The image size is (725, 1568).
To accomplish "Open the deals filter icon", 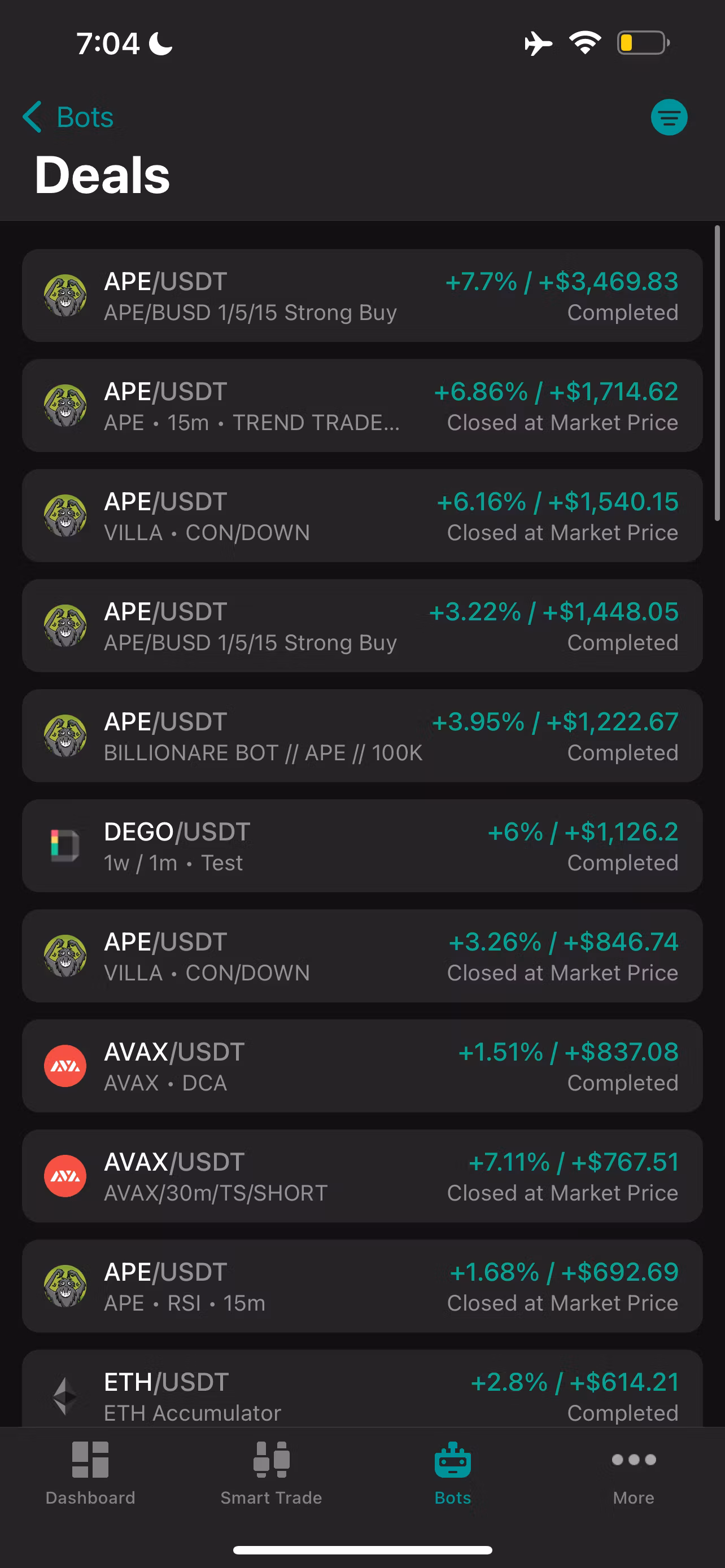I will pos(669,117).
